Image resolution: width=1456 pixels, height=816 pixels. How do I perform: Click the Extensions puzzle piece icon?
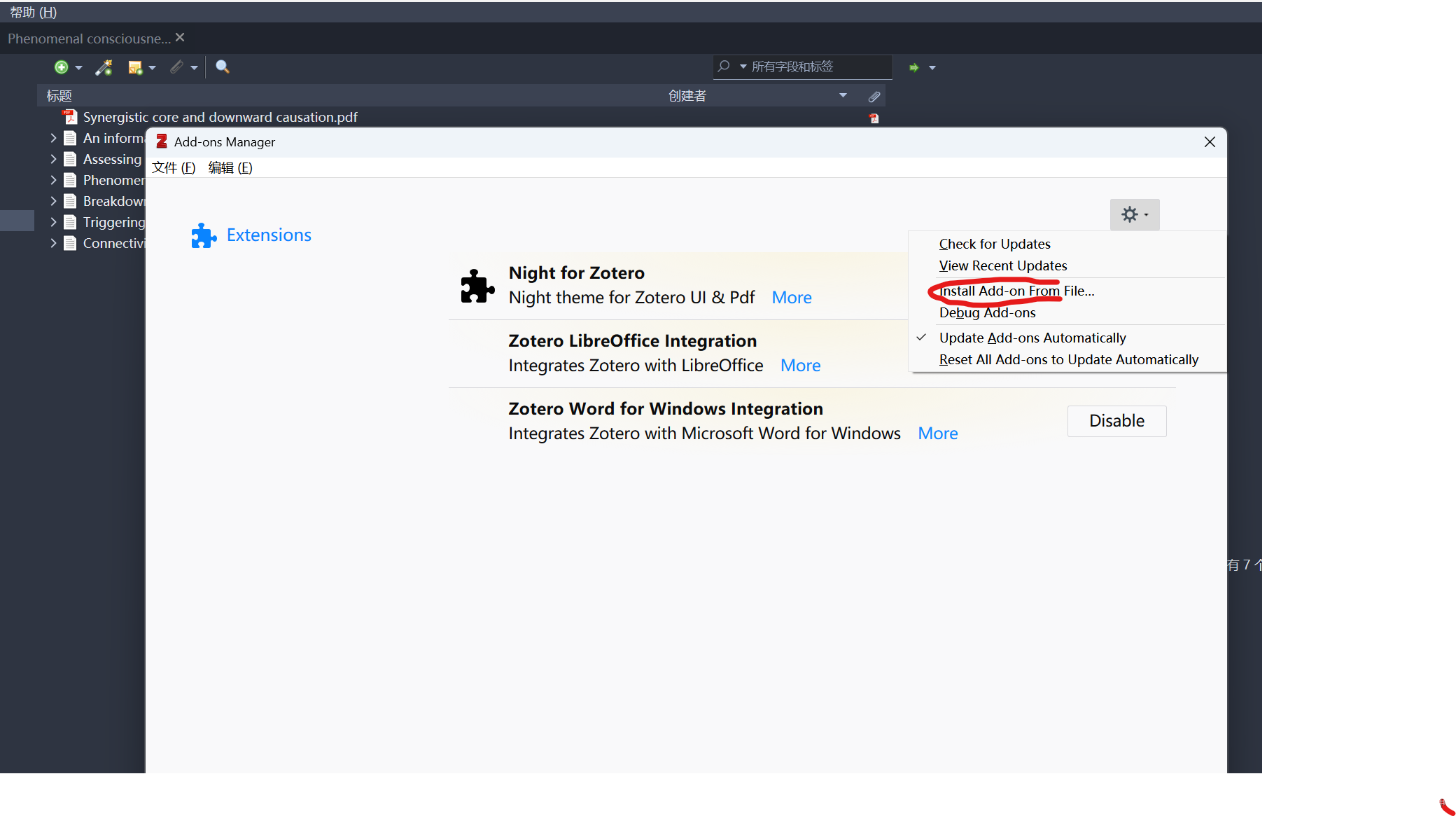pyautogui.click(x=202, y=235)
